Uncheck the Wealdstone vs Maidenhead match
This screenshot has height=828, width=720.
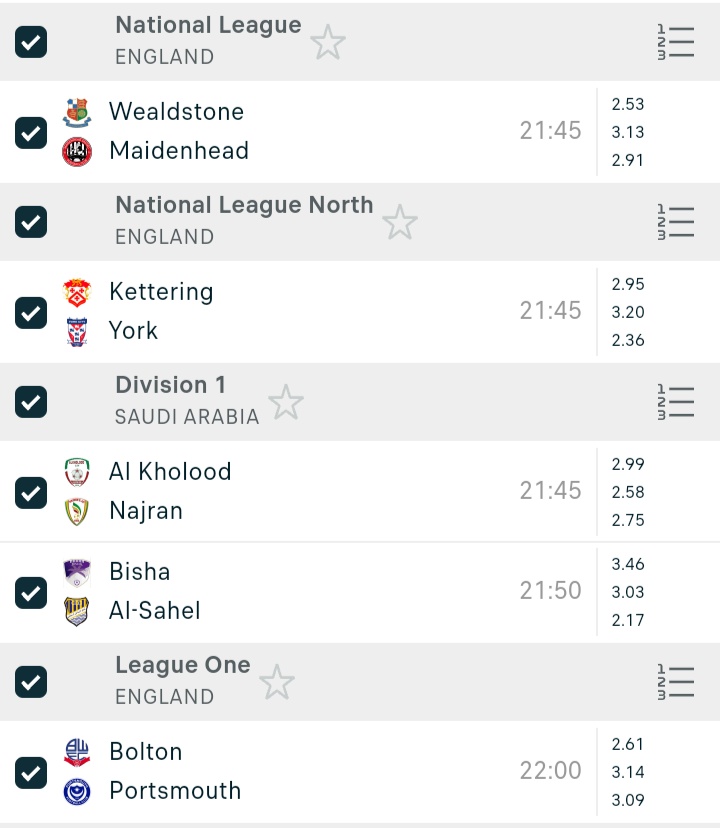(x=31, y=132)
